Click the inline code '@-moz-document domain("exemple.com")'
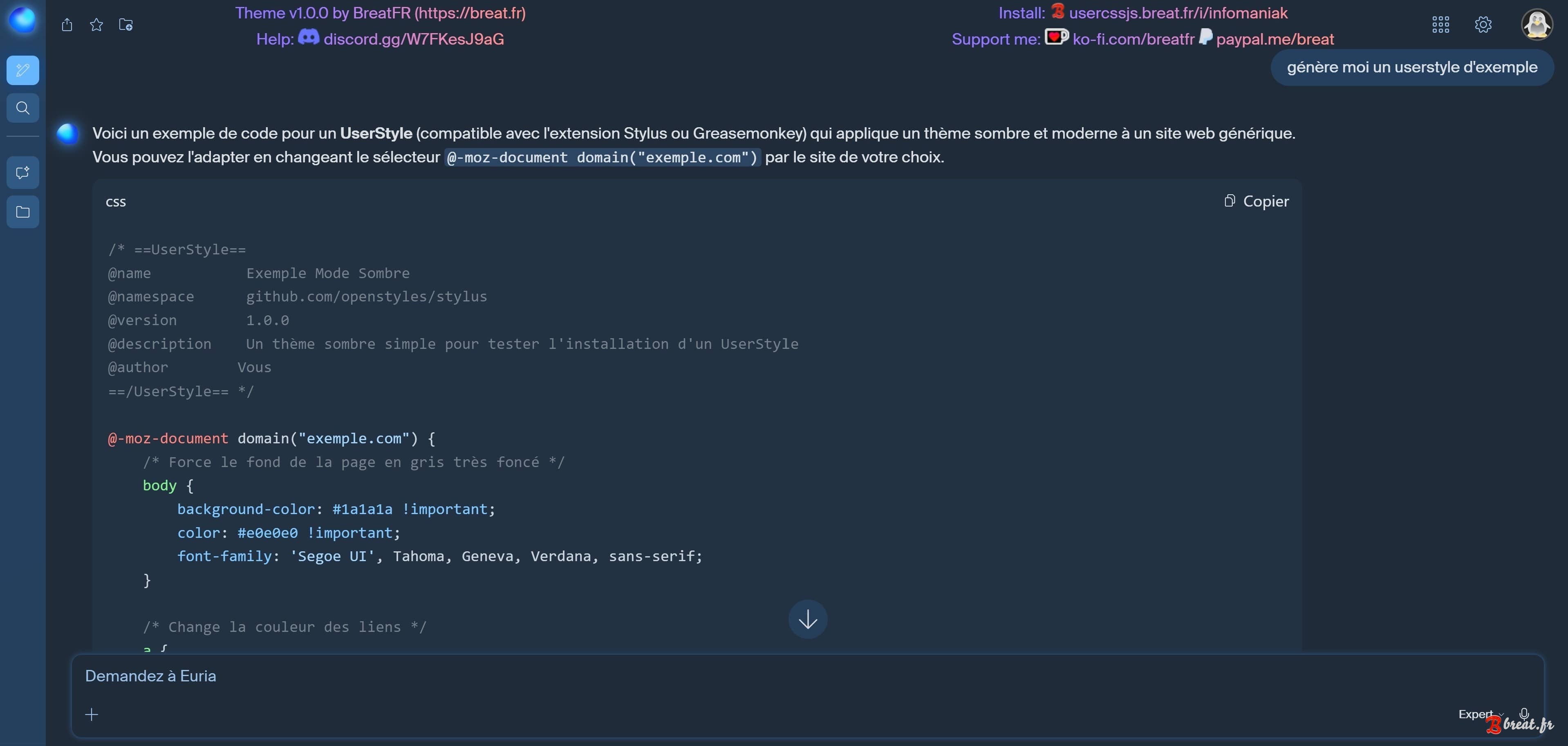Viewport: 1568px width, 746px height. tap(602, 158)
